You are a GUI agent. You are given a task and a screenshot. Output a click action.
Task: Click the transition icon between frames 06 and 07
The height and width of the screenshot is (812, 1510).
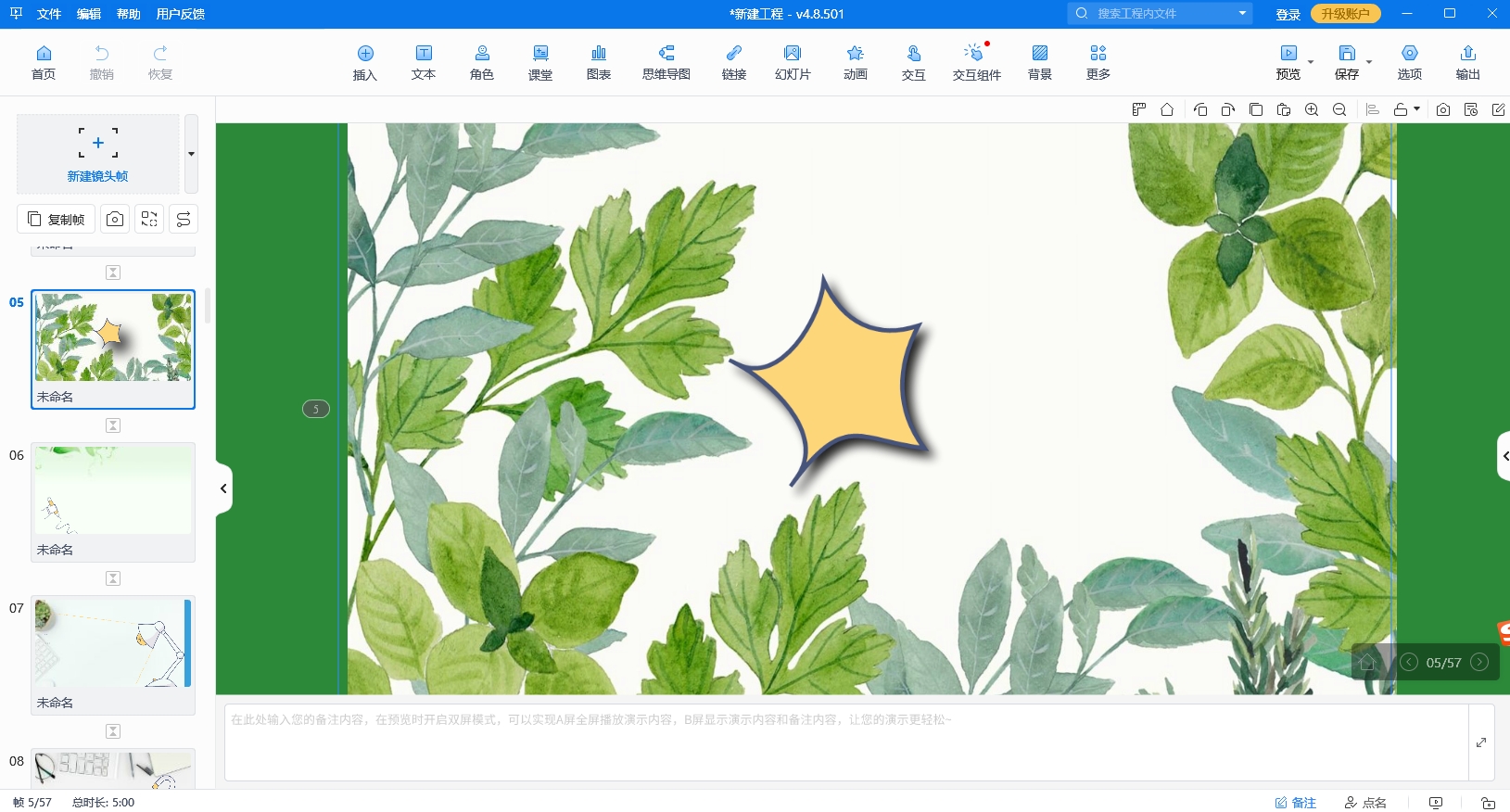[x=113, y=578]
